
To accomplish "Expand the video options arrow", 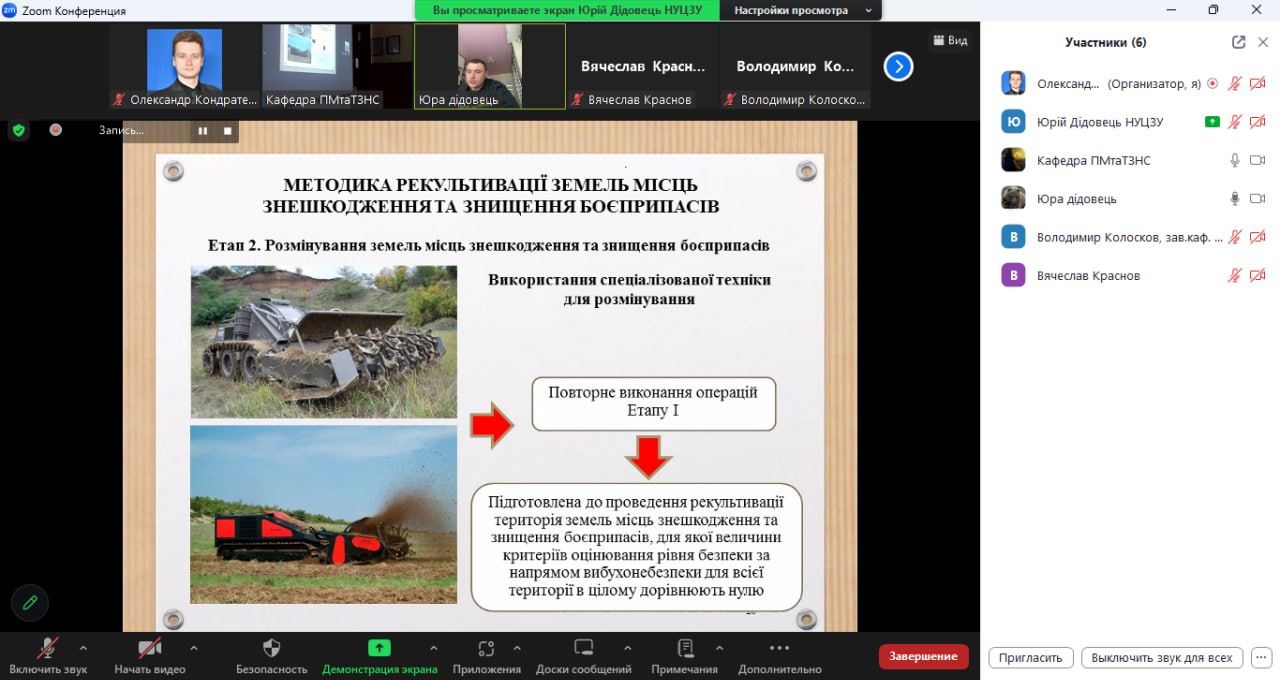I will tap(193, 647).
